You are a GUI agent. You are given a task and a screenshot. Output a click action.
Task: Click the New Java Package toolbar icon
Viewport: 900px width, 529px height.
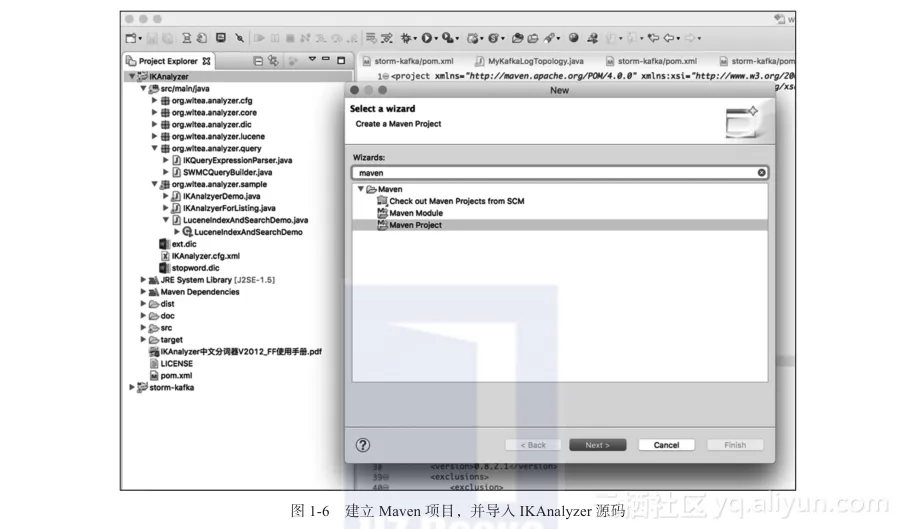(473, 38)
